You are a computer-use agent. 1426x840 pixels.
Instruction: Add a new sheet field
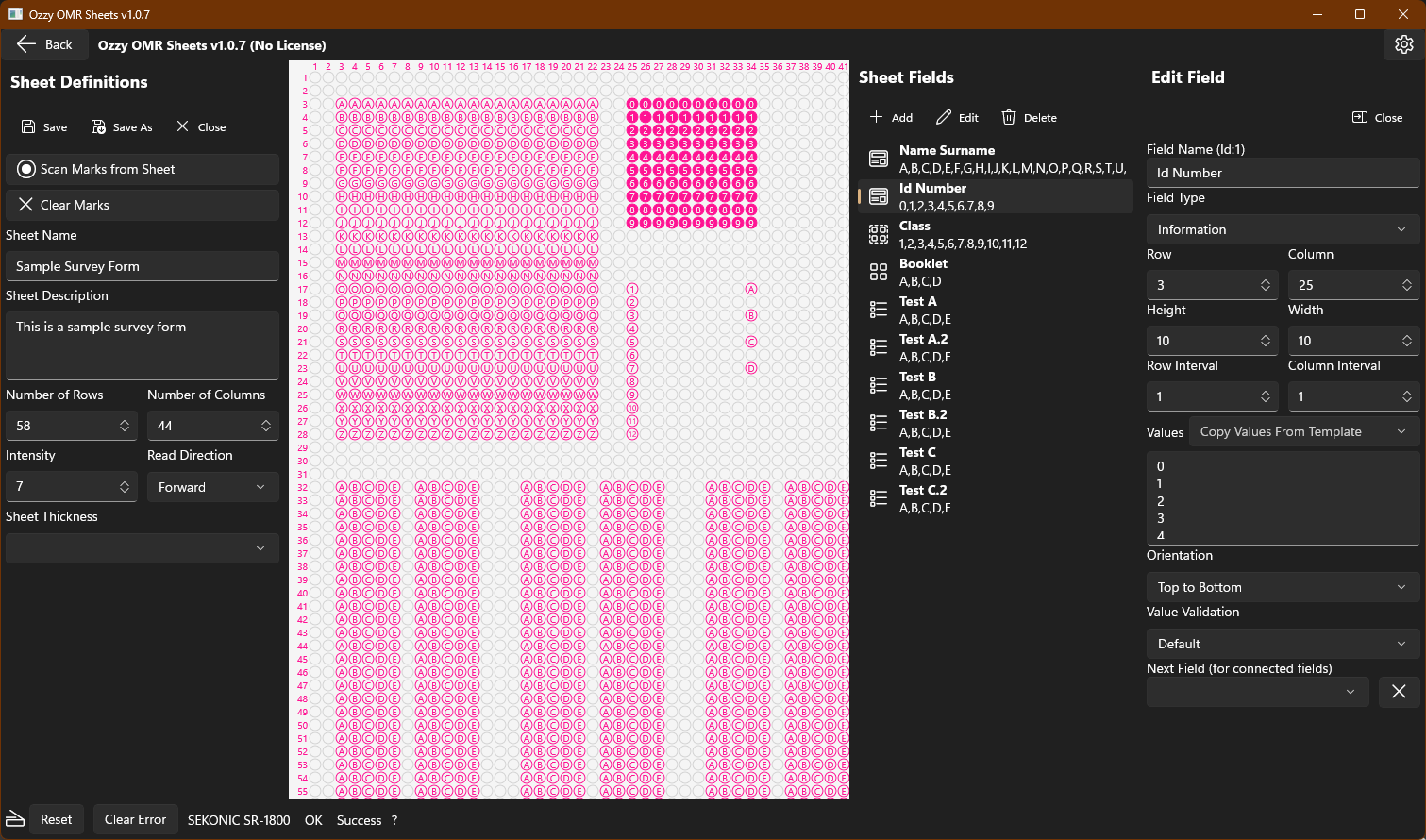(x=890, y=117)
